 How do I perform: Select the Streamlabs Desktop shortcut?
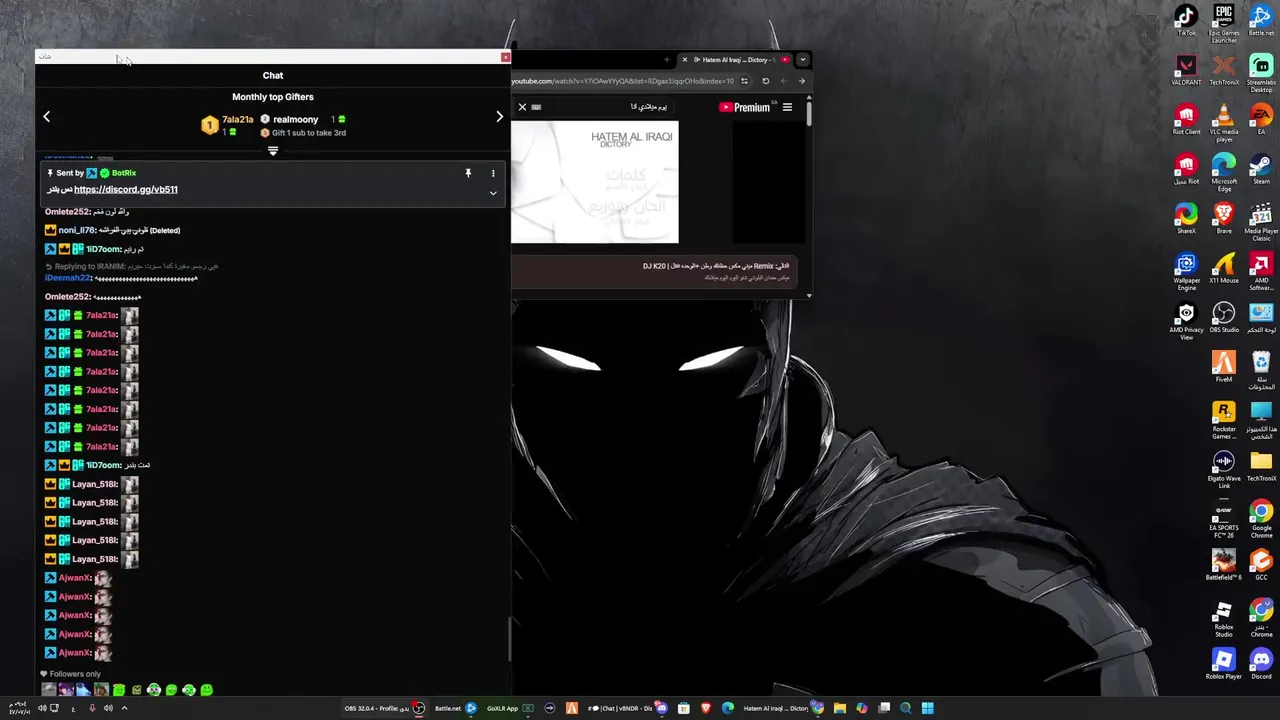[x=1261, y=72]
